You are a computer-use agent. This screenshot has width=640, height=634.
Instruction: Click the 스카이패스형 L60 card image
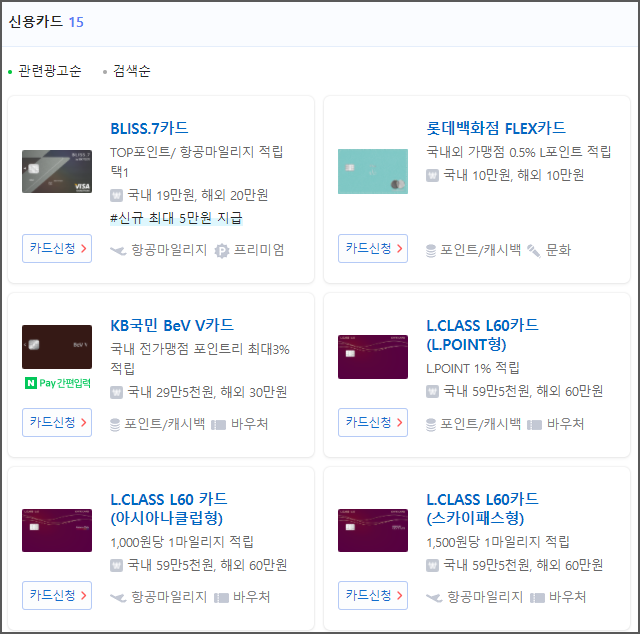tap(373, 530)
